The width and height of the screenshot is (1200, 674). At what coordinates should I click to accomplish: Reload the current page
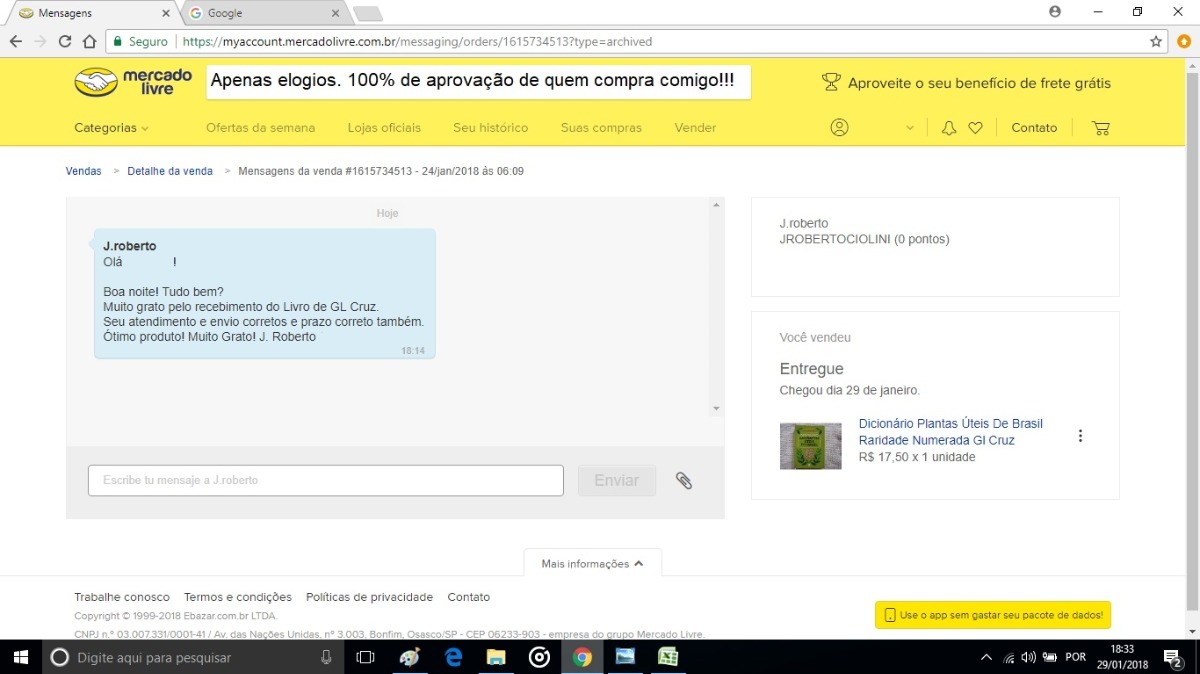(65, 42)
